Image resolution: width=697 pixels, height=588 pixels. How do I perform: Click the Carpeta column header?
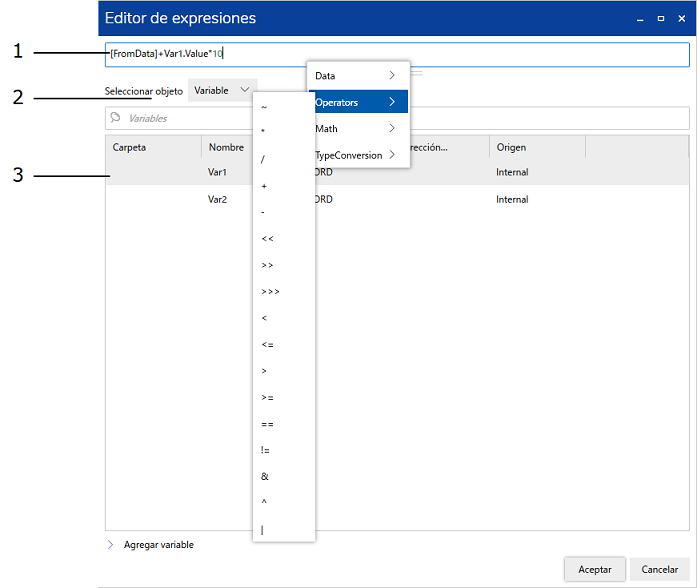[x=152, y=148]
